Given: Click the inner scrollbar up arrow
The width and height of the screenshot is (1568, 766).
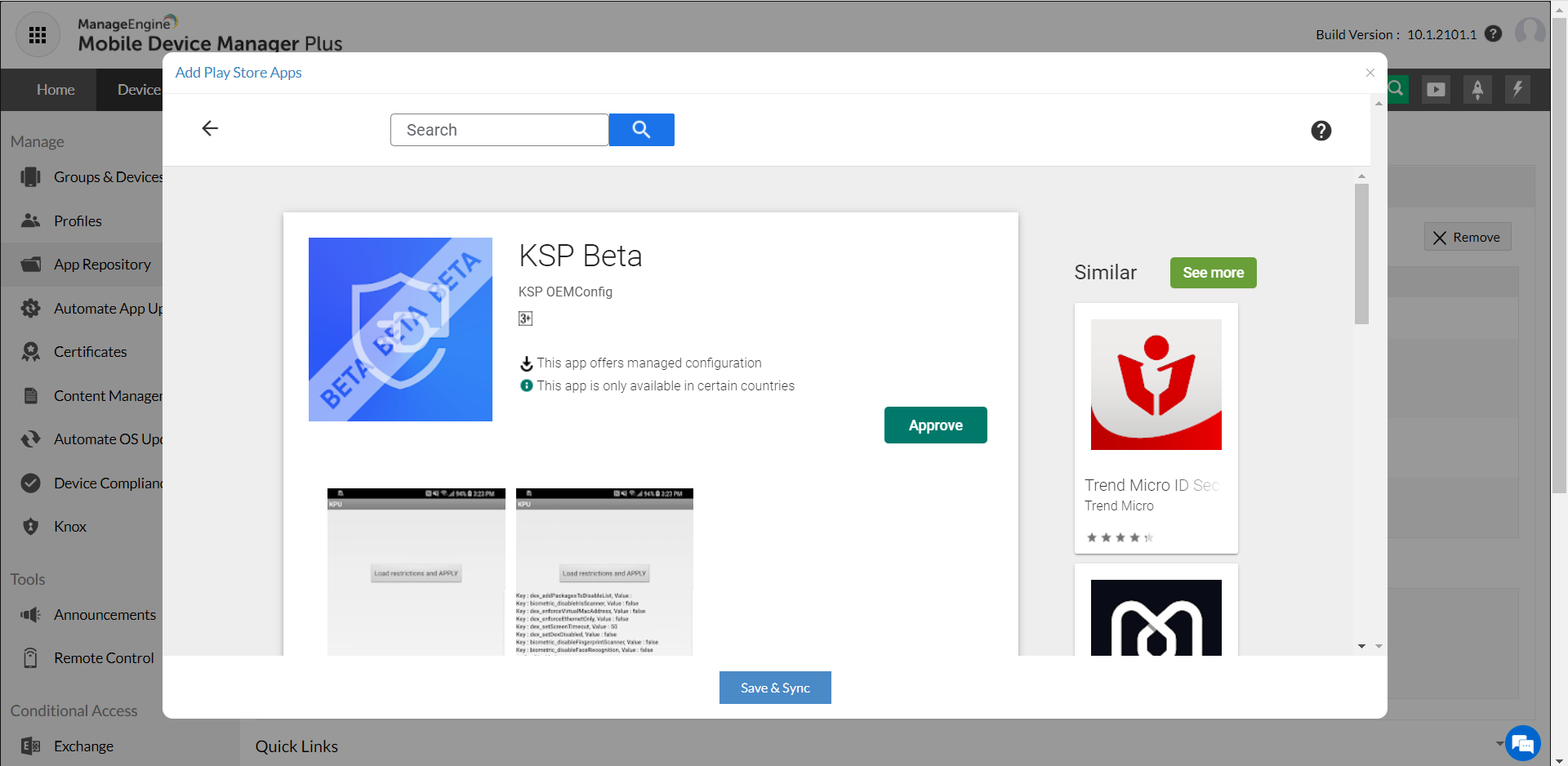Looking at the screenshot, I should (1361, 176).
